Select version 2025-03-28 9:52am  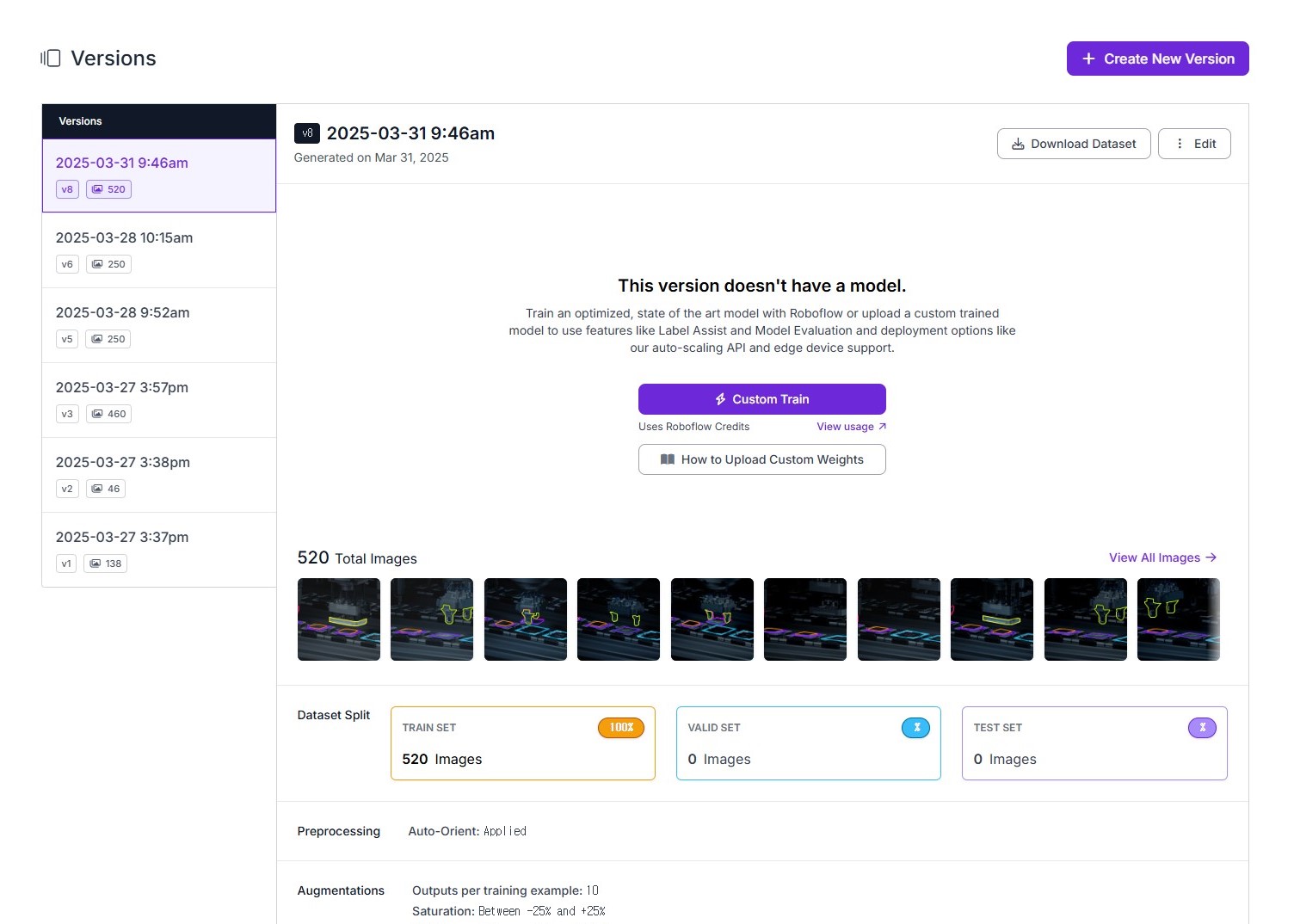pos(122,313)
